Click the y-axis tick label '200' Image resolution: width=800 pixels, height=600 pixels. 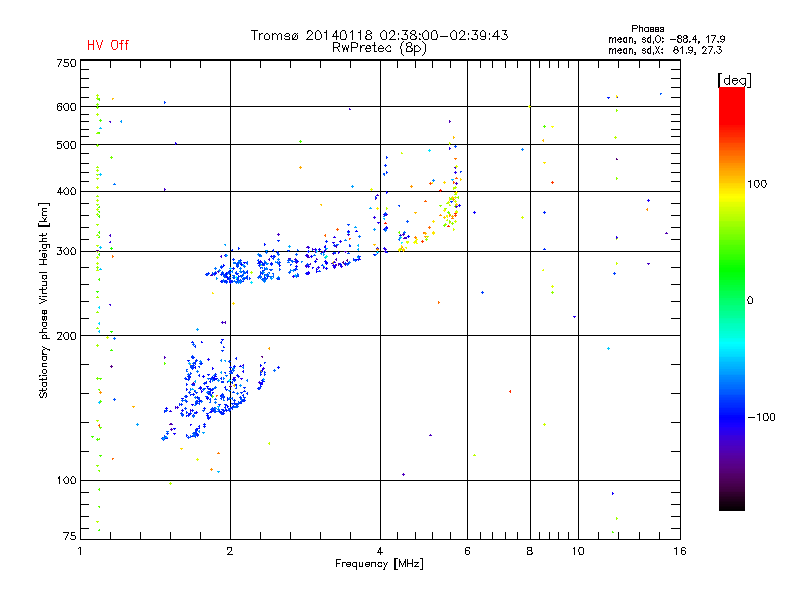(66, 336)
